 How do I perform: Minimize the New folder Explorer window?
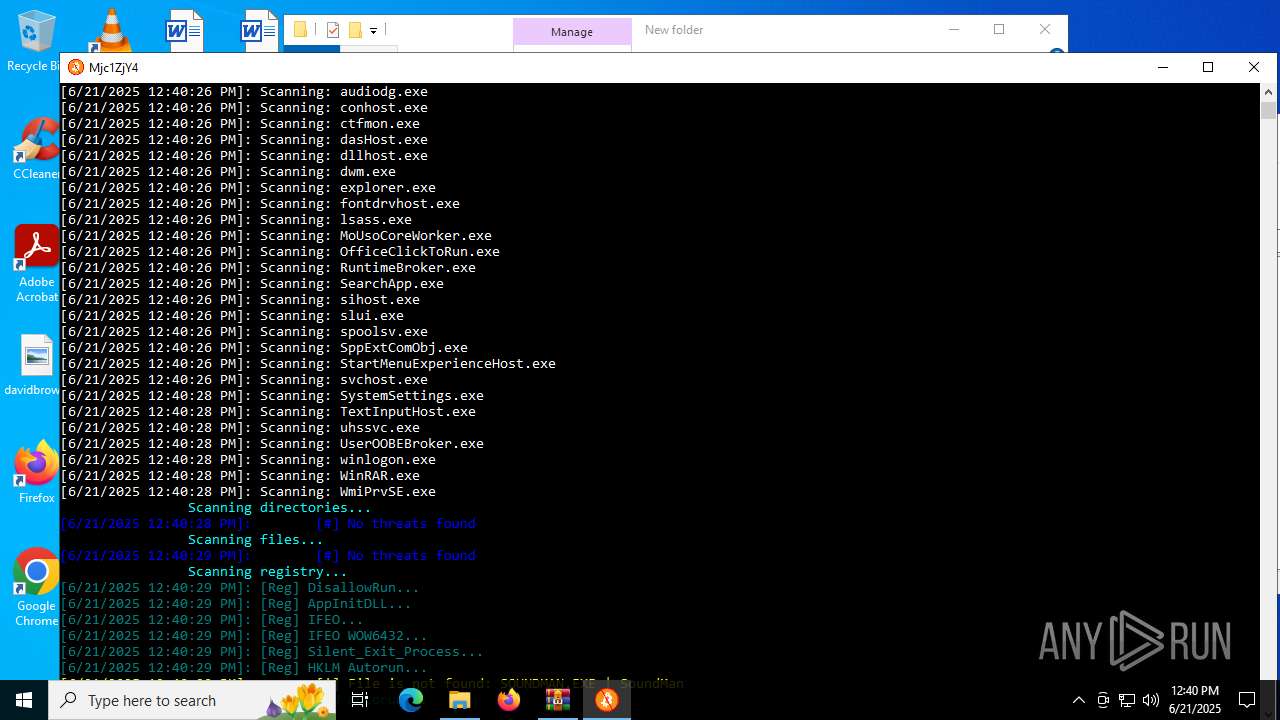[953, 29]
